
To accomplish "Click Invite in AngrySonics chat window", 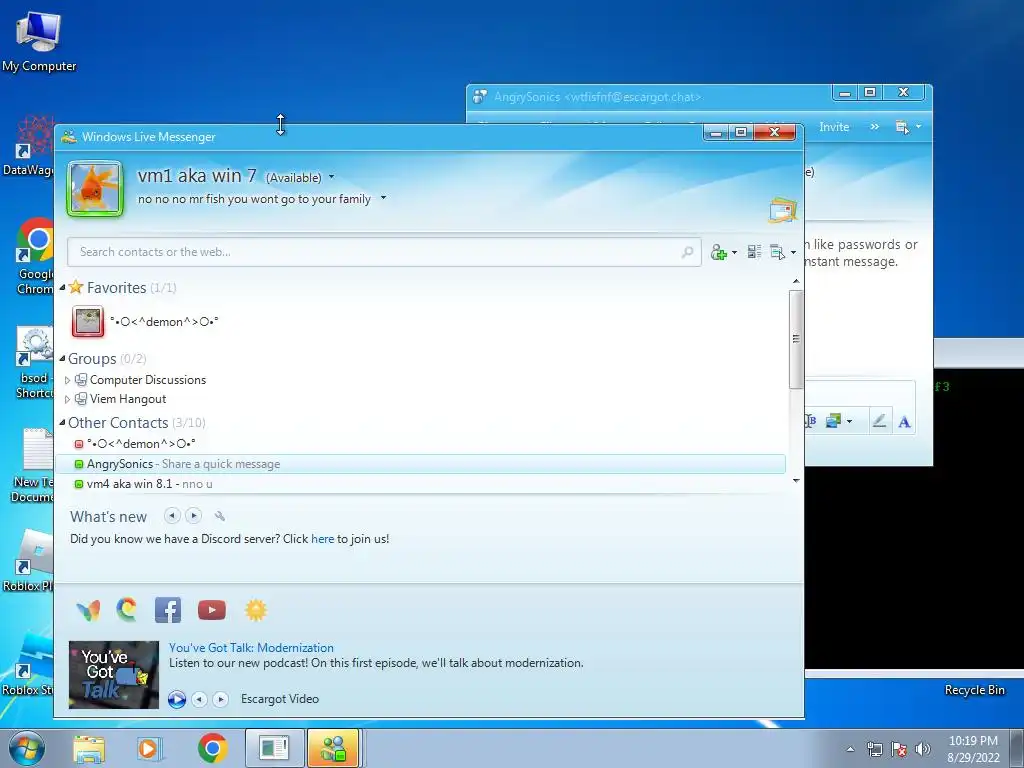I will click(834, 127).
